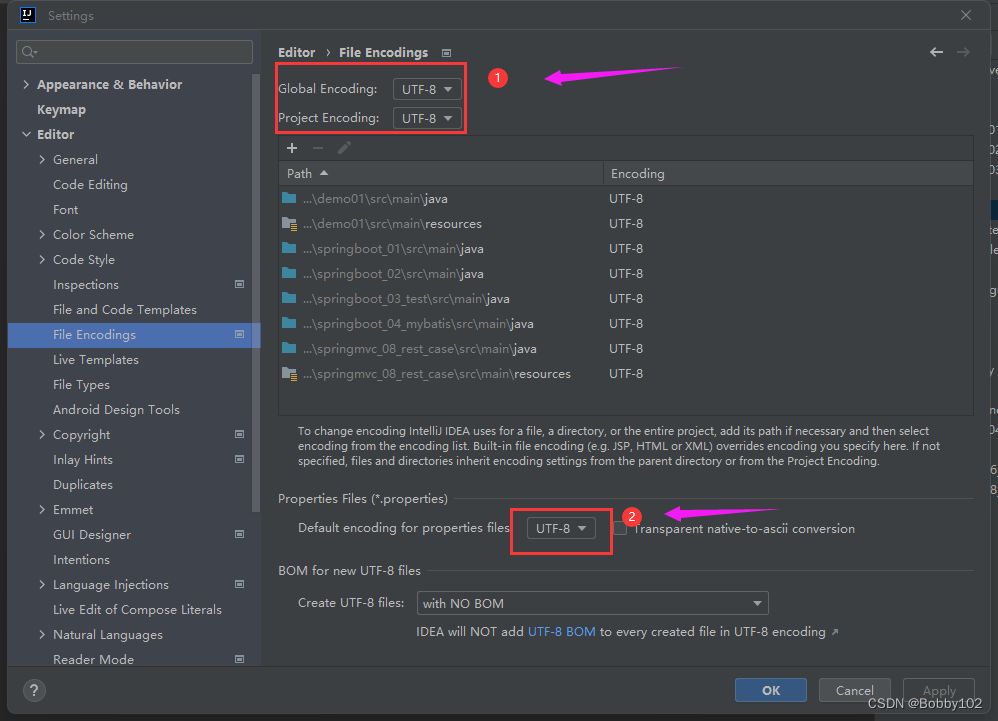Select Font settings page
998x721 pixels.
click(x=66, y=209)
